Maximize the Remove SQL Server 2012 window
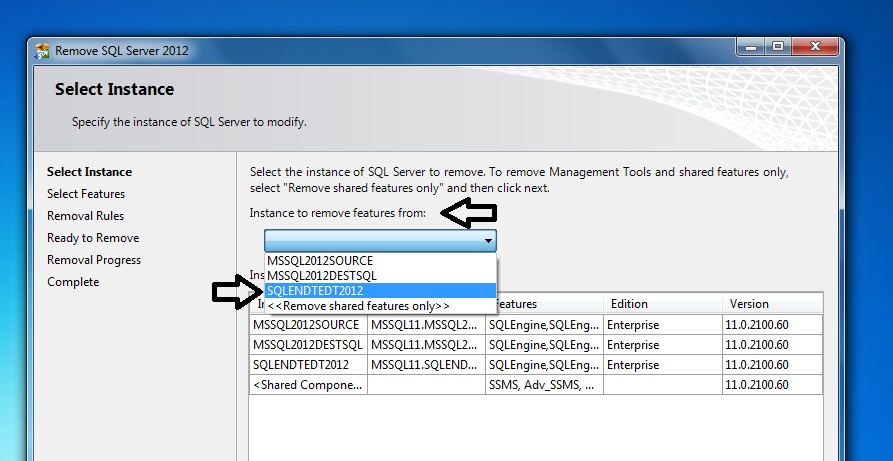Screen dimensions: 893x461 [778, 47]
